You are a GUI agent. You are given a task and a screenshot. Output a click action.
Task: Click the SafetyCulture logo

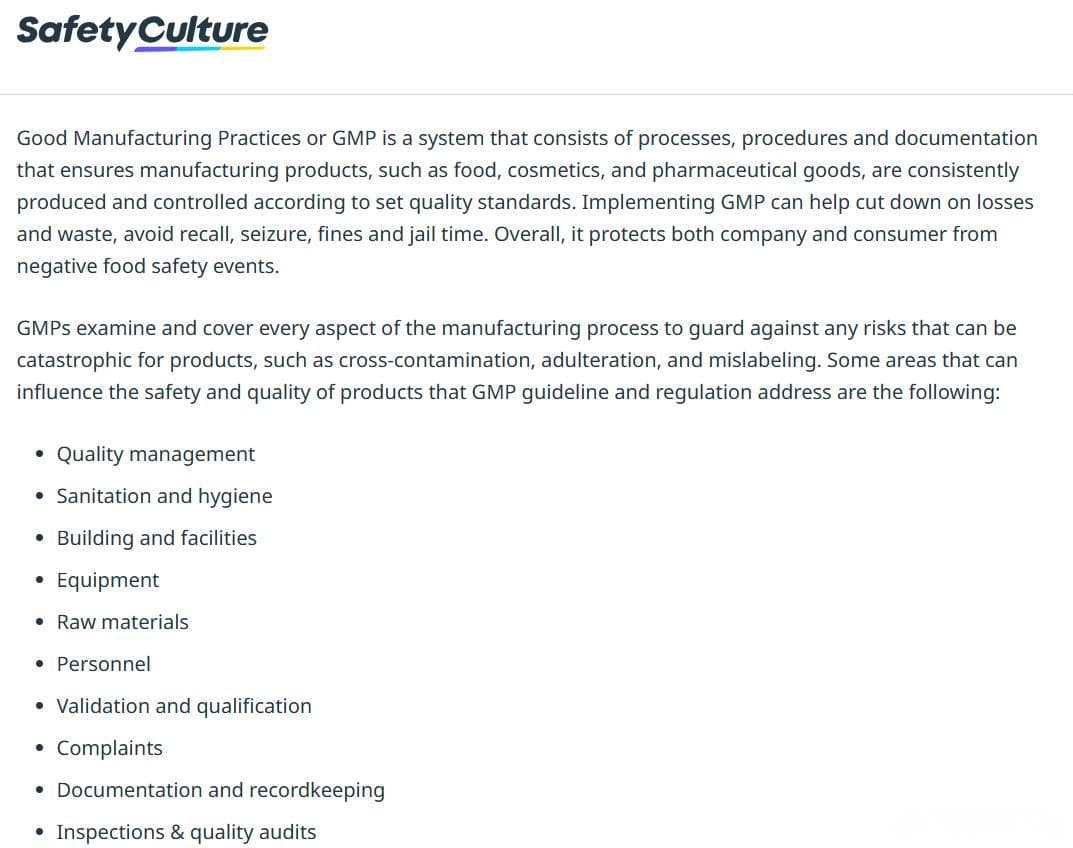(x=142, y=32)
